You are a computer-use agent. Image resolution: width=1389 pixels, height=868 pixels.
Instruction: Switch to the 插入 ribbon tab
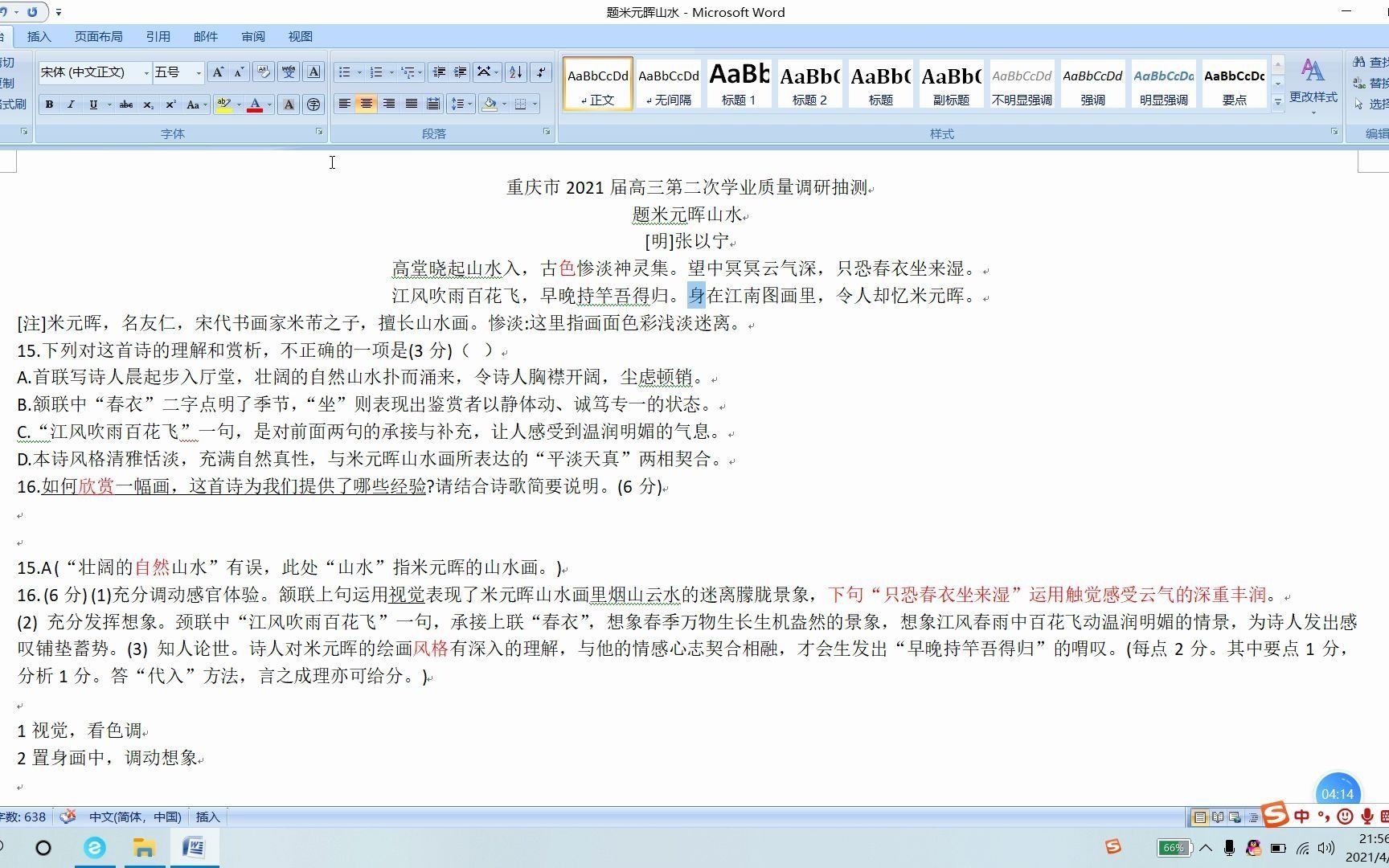click(x=39, y=36)
